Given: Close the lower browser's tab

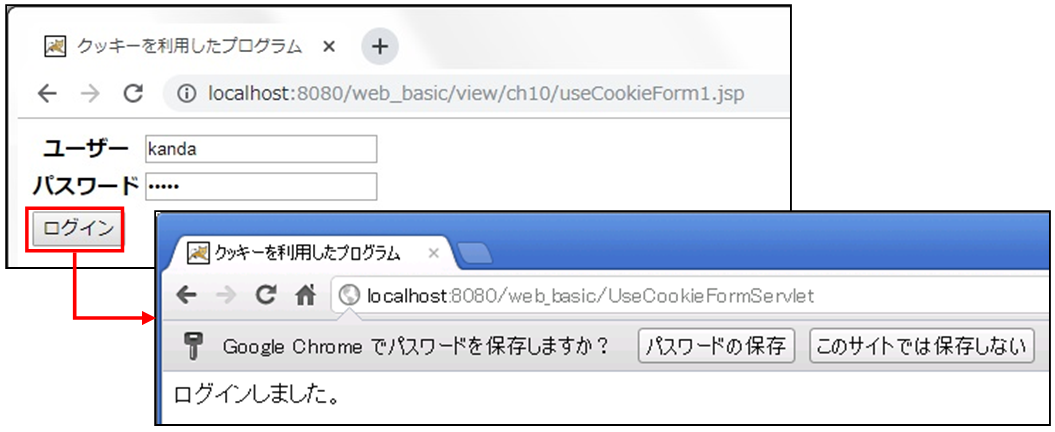Looking at the screenshot, I should 434,254.
